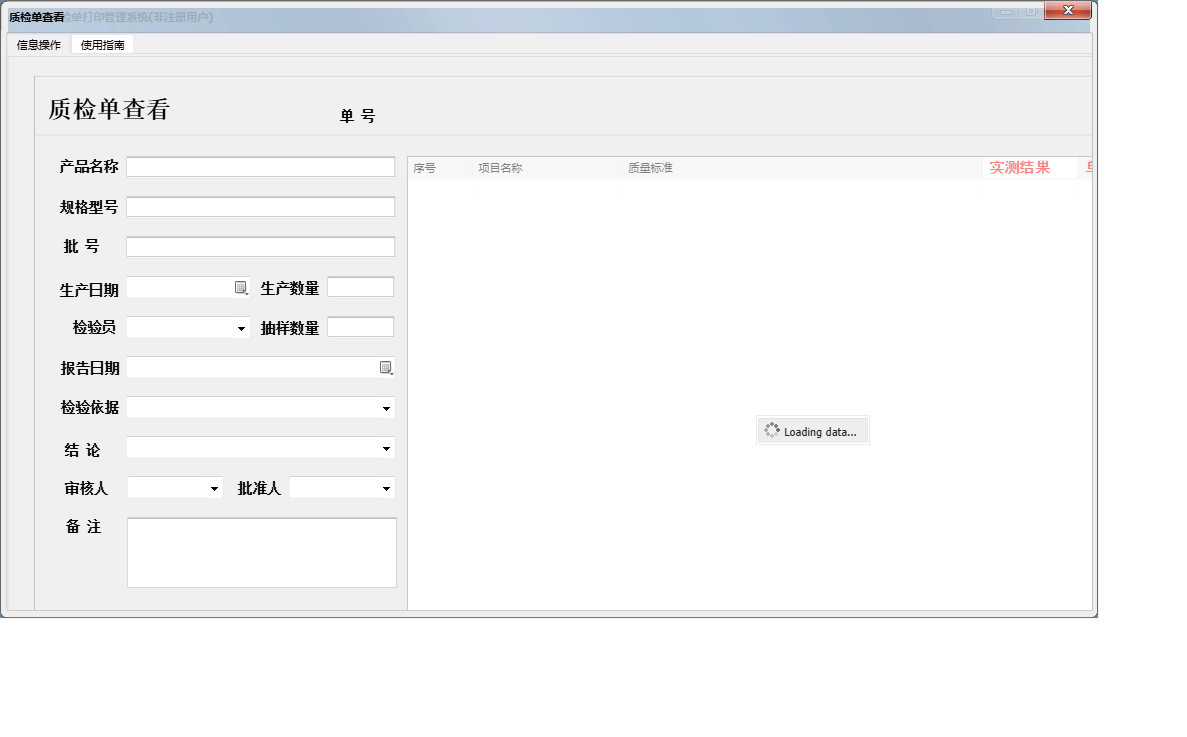This screenshot has height=737, width=1187.
Task: Expand the 检验员 dropdown
Action: 241,328
